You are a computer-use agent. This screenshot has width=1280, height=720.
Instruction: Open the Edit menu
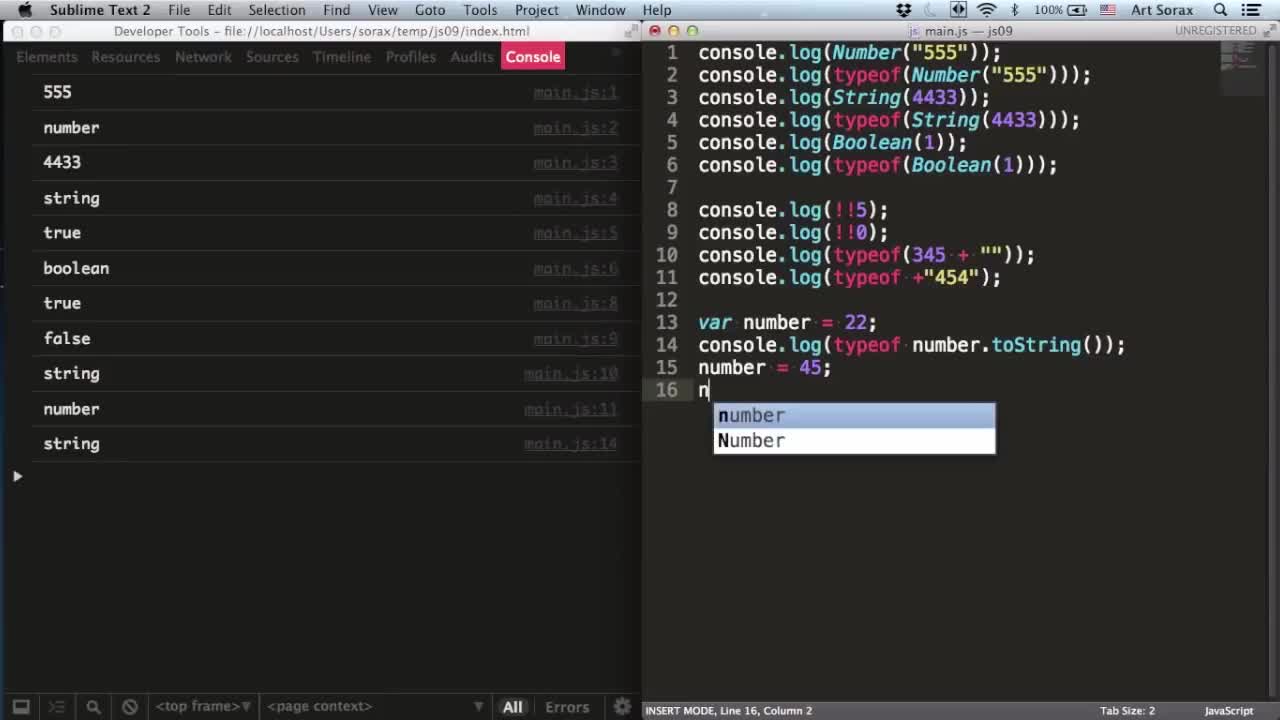tap(219, 10)
